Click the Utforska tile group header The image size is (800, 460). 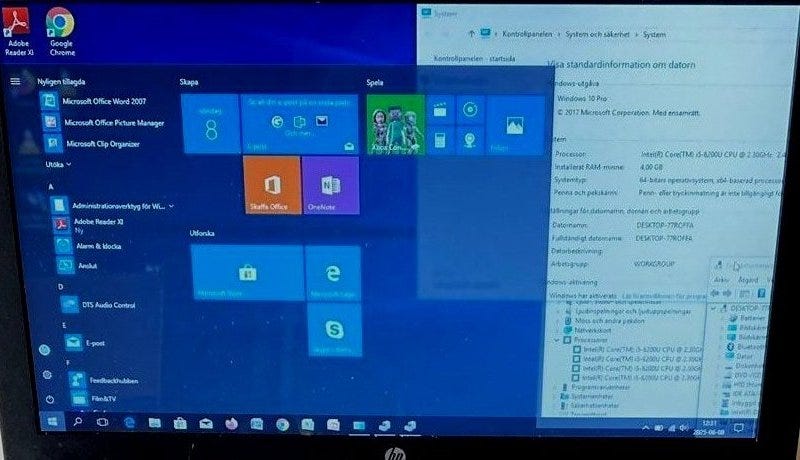click(x=202, y=233)
